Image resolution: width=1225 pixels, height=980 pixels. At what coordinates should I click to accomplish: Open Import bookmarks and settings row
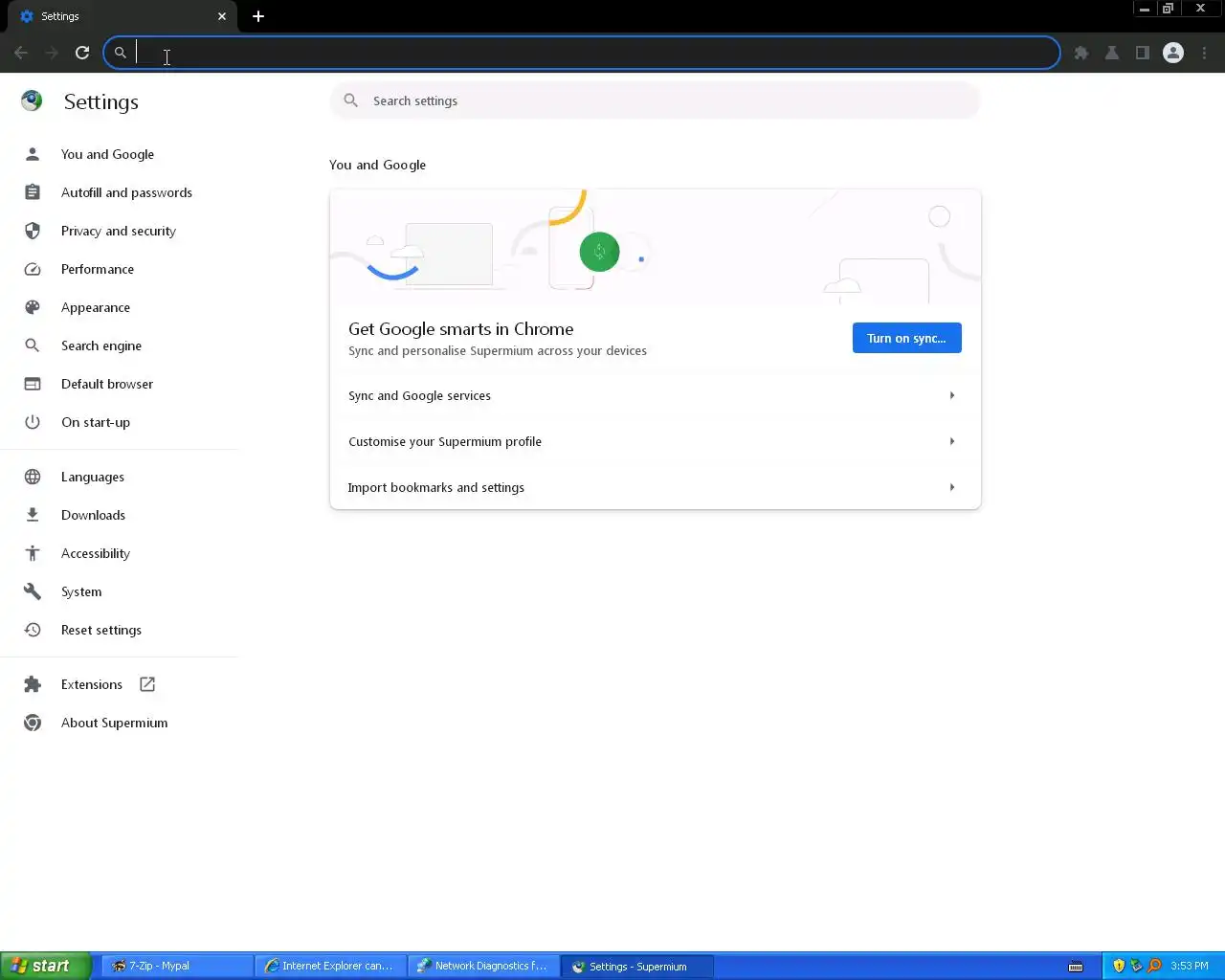pos(655,487)
